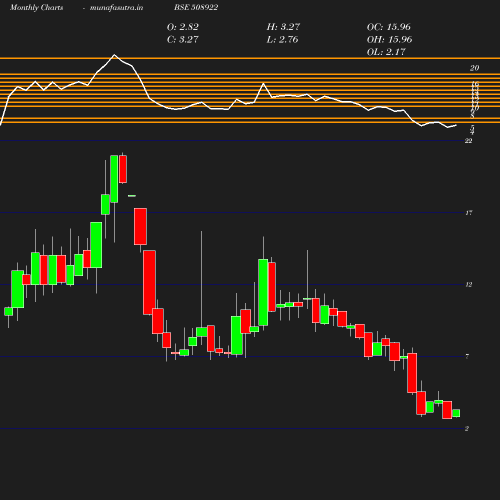Click the "Monthly Charts" title text

(x=37, y=8)
